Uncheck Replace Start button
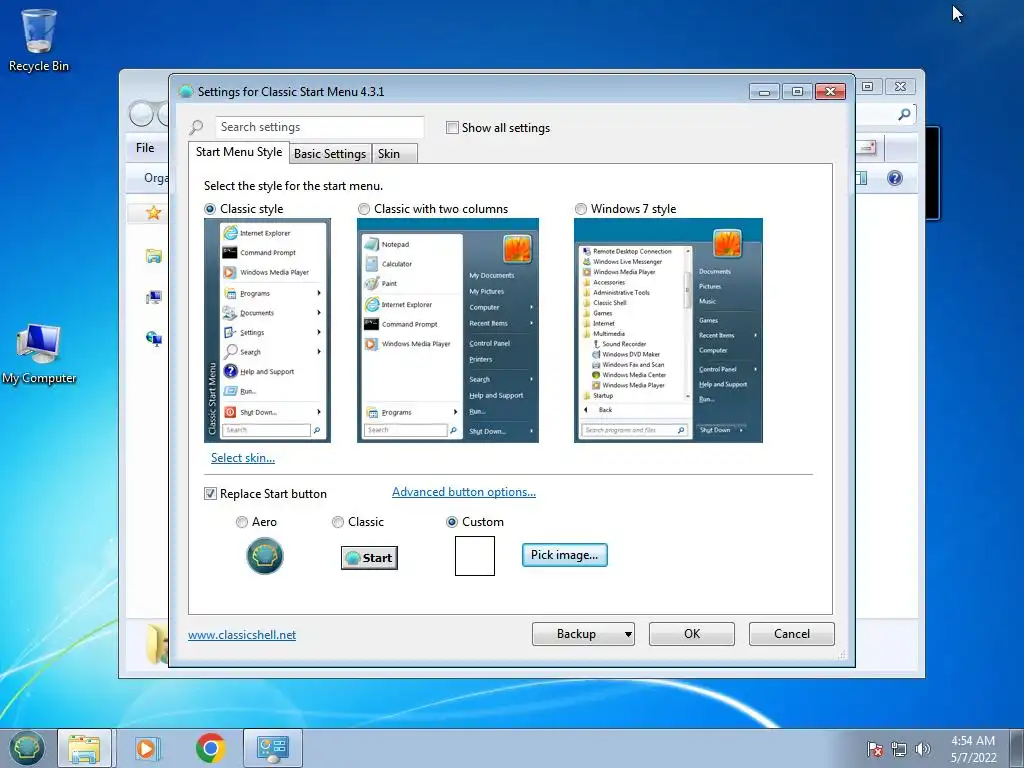 pos(210,494)
